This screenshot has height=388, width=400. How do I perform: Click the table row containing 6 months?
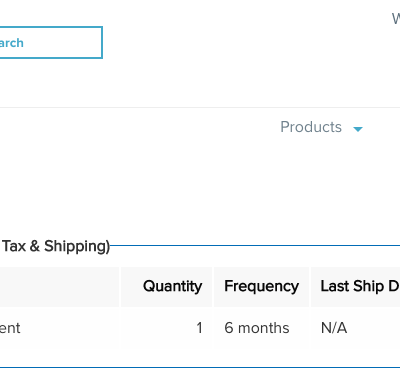pyautogui.click(x=200, y=328)
